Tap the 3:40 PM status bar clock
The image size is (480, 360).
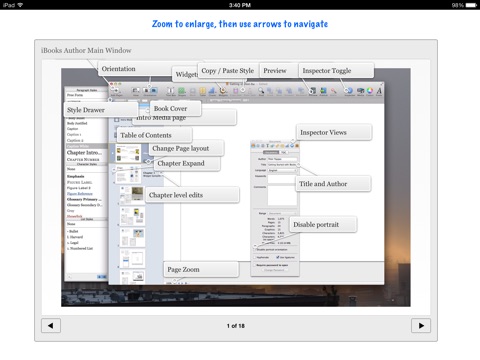pos(240,5)
